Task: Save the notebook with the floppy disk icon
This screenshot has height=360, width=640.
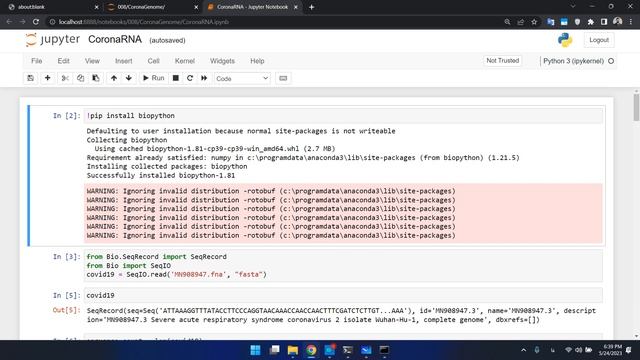Action: [31, 78]
